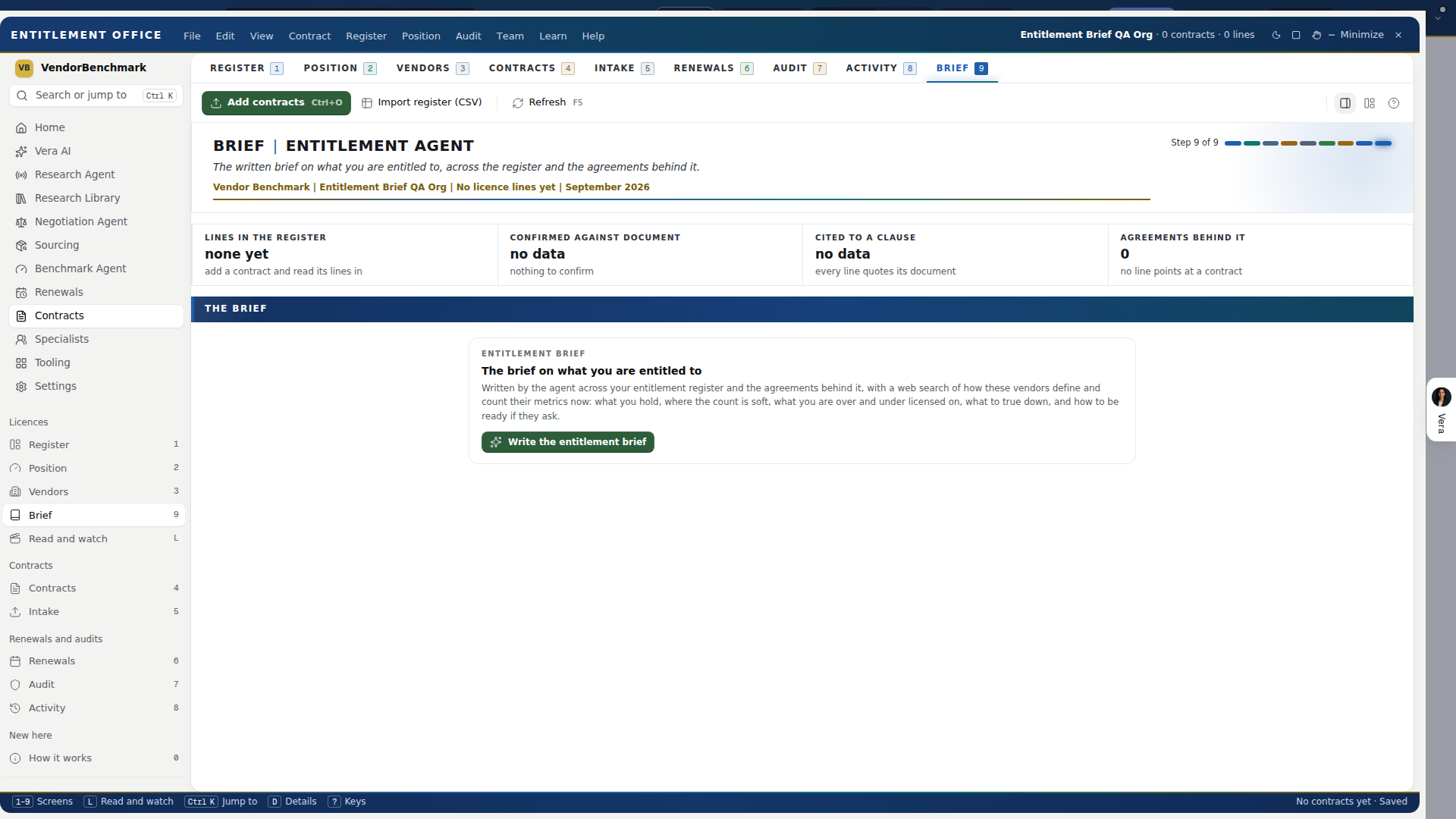Image resolution: width=1456 pixels, height=819 pixels.
Task: Open Vera AI in the sidebar
Action: point(96,151)
